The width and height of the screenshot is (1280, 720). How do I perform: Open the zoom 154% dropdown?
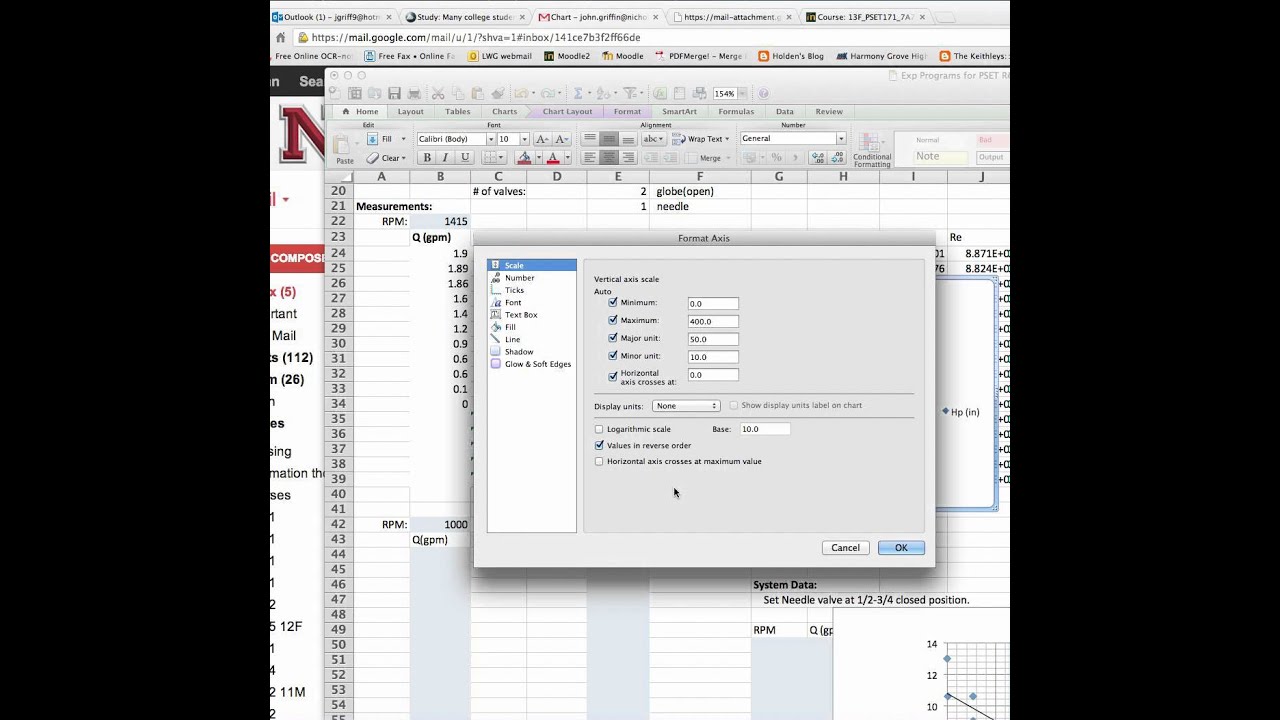click(x=741, y=93)
